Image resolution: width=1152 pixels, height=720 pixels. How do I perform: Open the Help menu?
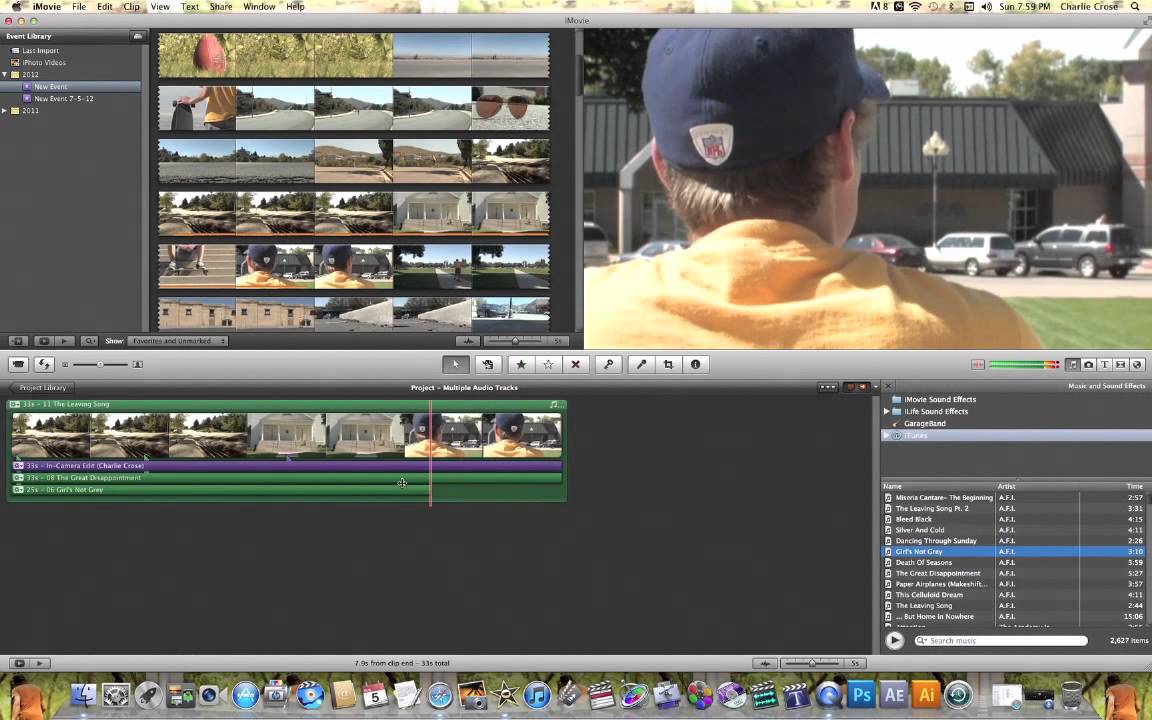tap(295, 7)
